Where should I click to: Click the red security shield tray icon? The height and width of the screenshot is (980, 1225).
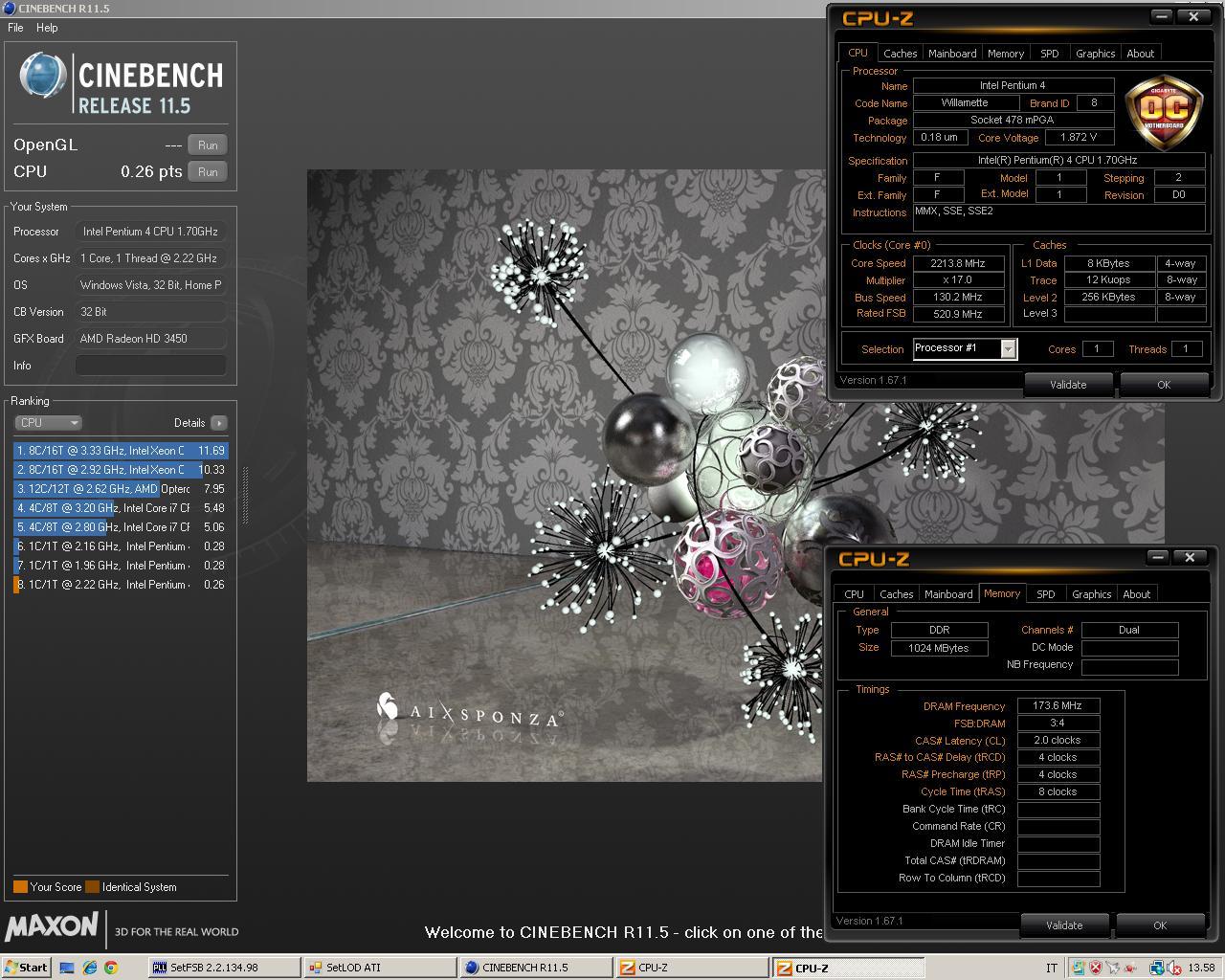click(1096, 968)
